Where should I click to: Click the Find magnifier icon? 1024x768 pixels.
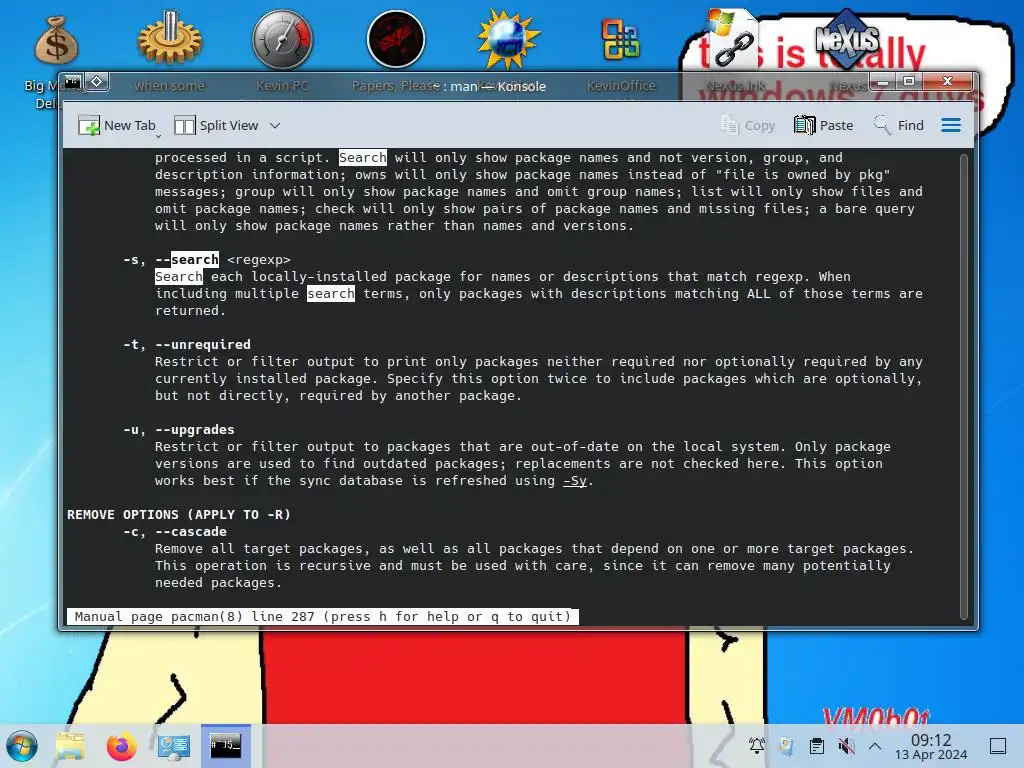pos(882,125)
